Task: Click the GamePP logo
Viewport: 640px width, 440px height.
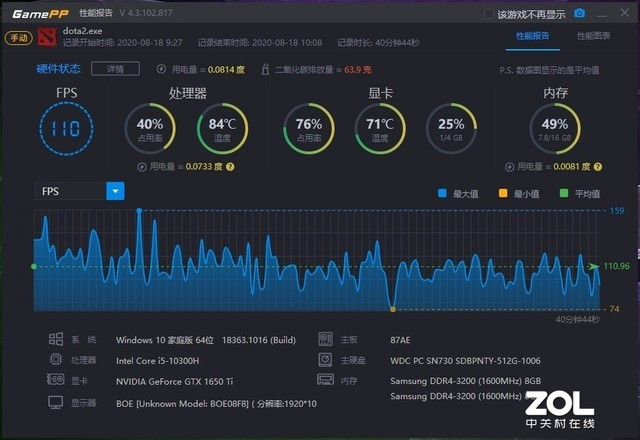Action: 40,14
